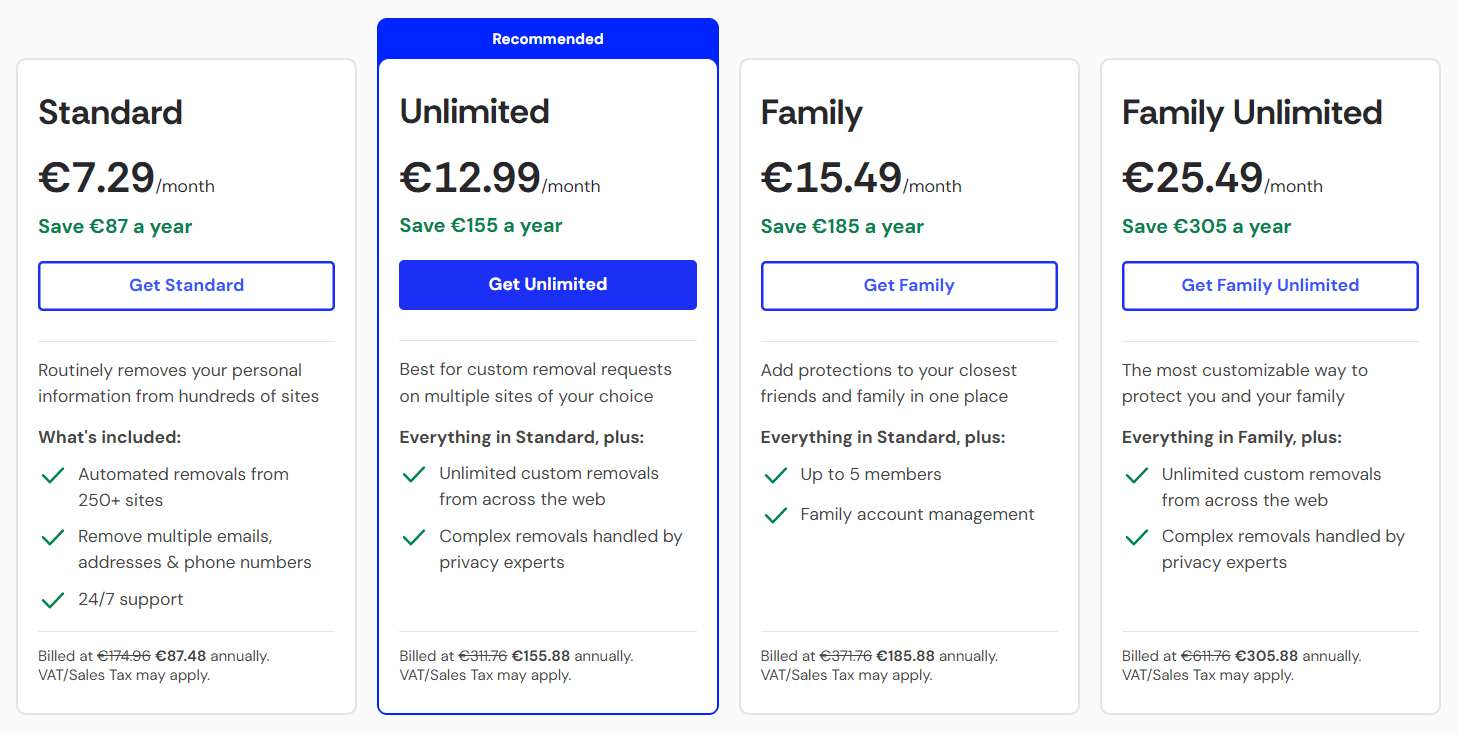1458x735 pixels.
Task: Click checkmark for Family Unlimited complex removals
Action: point(1136,537)
